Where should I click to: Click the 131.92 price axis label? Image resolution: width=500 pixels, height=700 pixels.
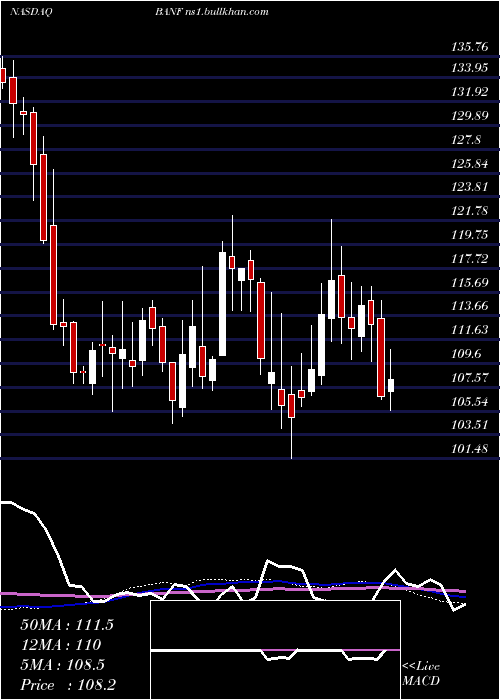pos(469,92)
